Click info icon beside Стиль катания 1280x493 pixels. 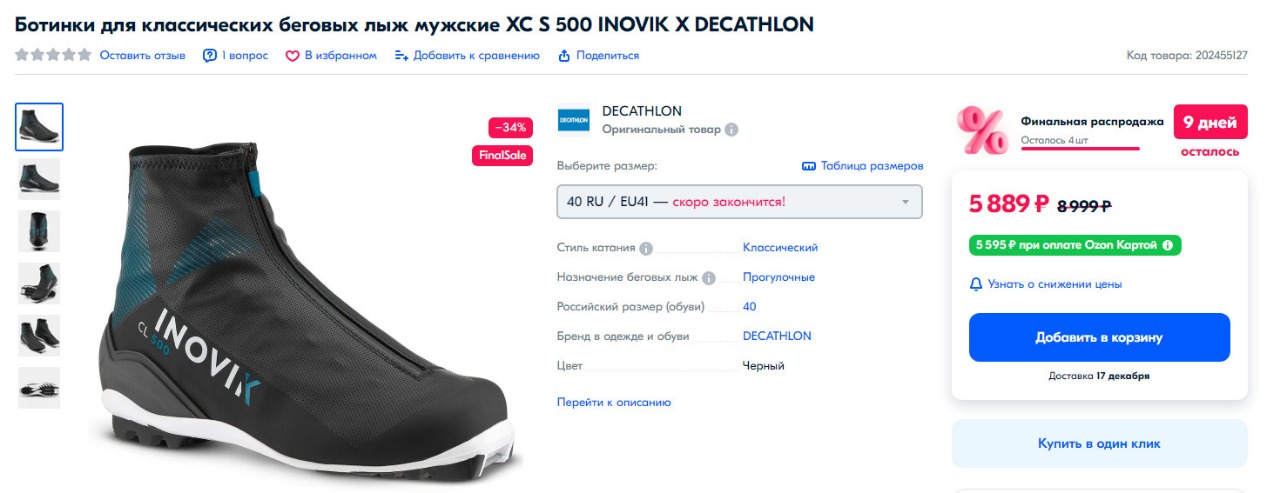[x=646, y=248]
